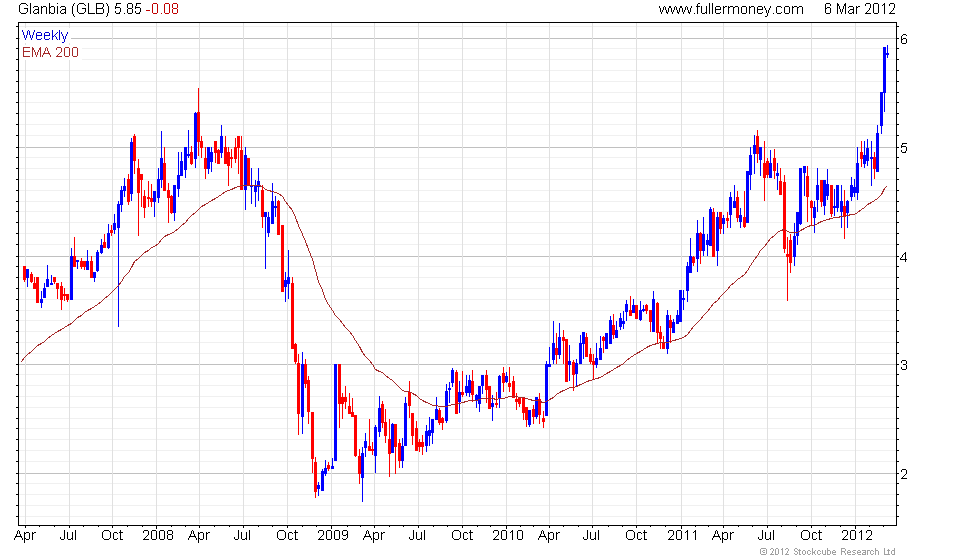Click the www.fullermoney.com text
Viewport: 980px width, 560px height.
click(731, 9)
